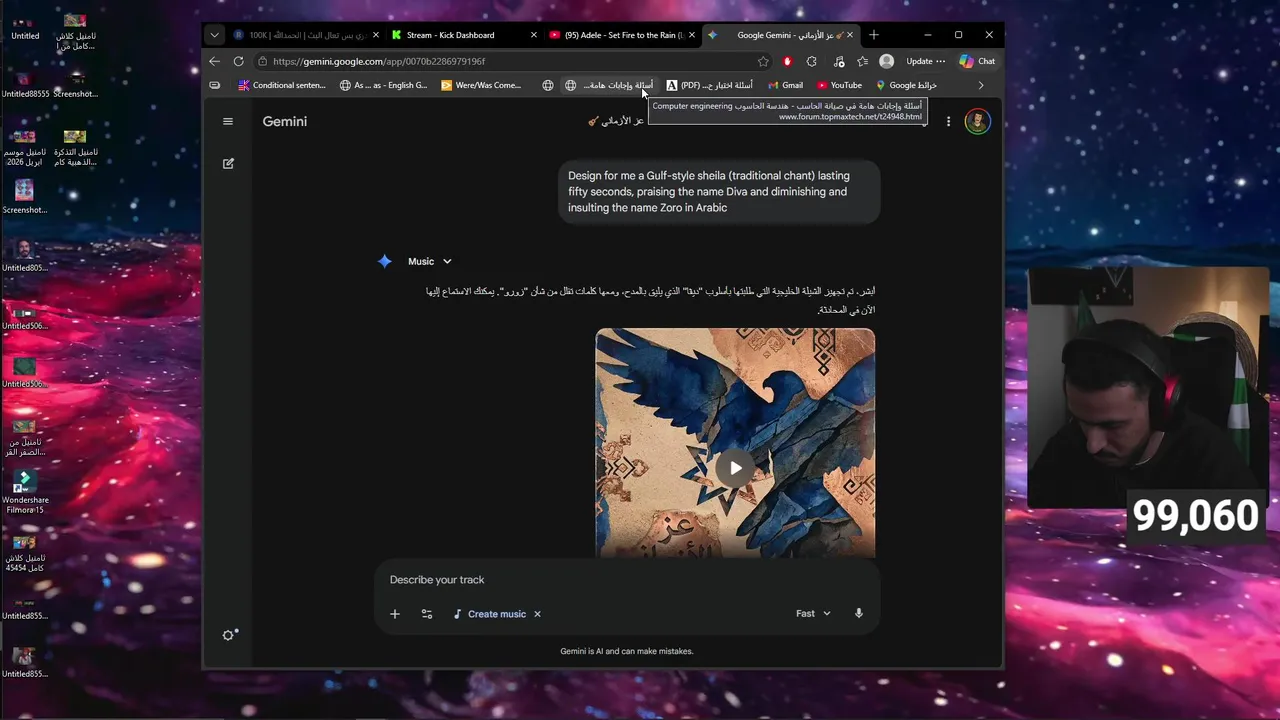Screen dimensions: 1280x720
Task: Open the browser profile icon
Action: [886, 61]
